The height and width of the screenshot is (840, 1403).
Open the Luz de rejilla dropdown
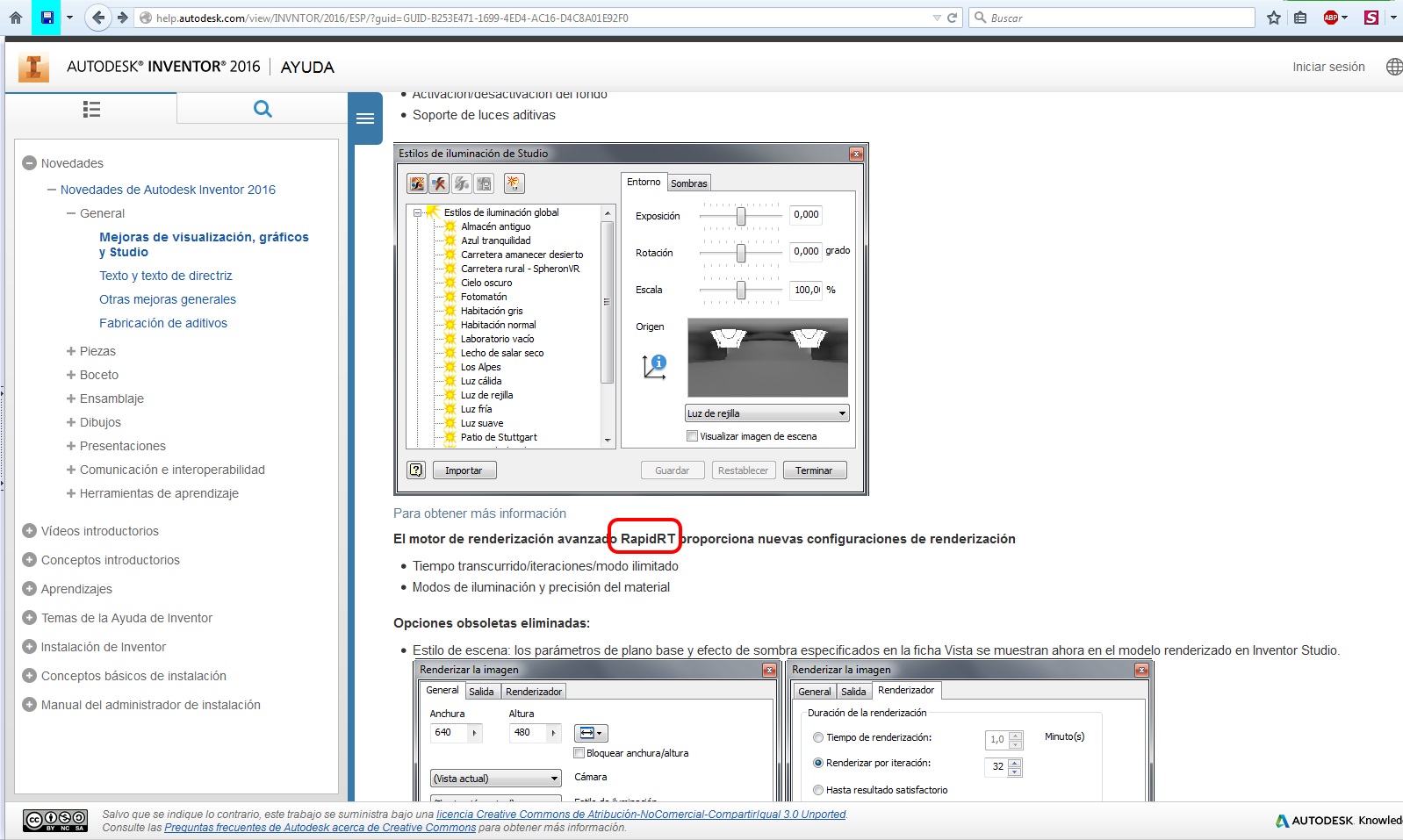click(x=766, y=413)
